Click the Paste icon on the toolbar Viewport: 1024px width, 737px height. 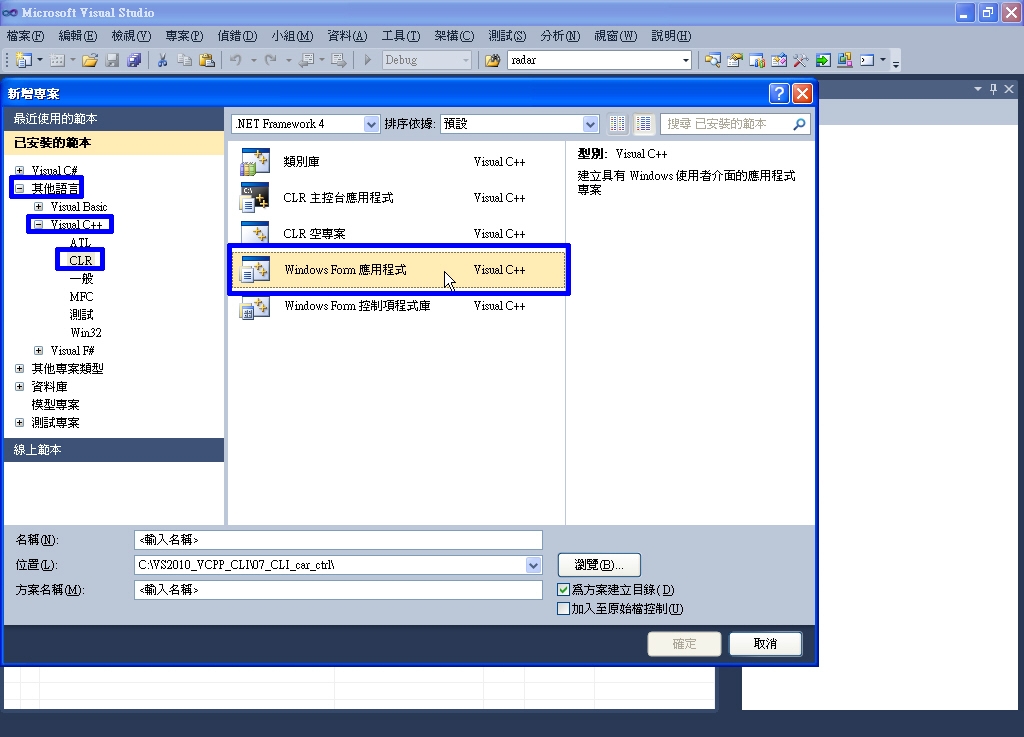(206, 60)
